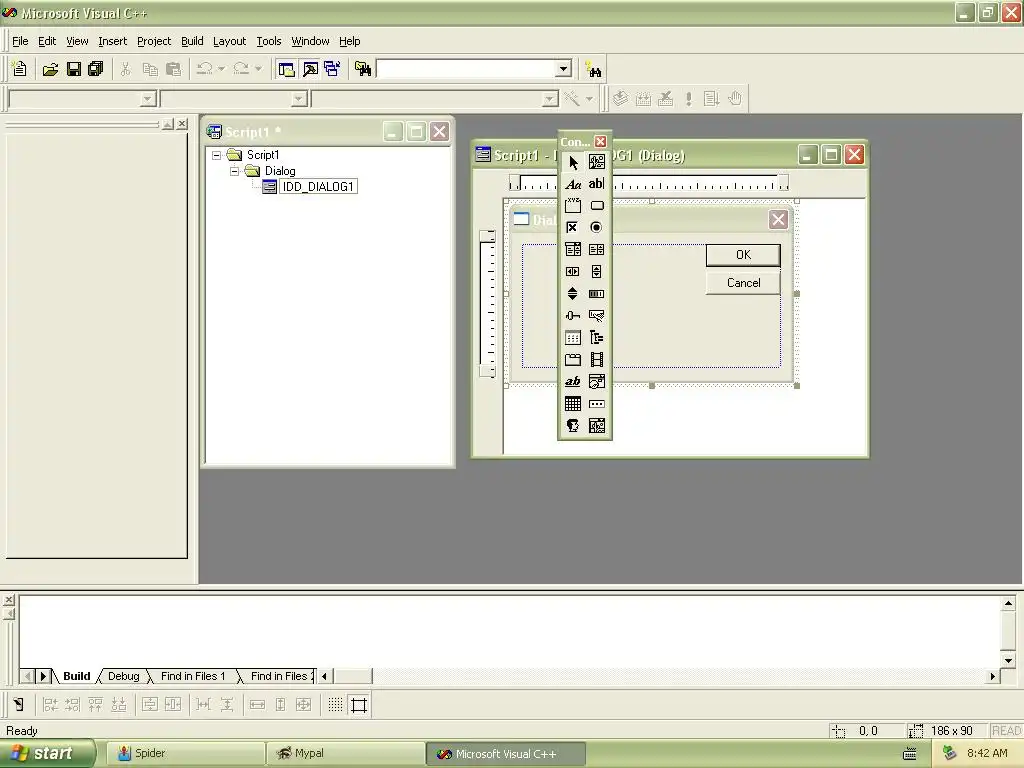Select the Date Time Picker control

(x=596, y=382)
